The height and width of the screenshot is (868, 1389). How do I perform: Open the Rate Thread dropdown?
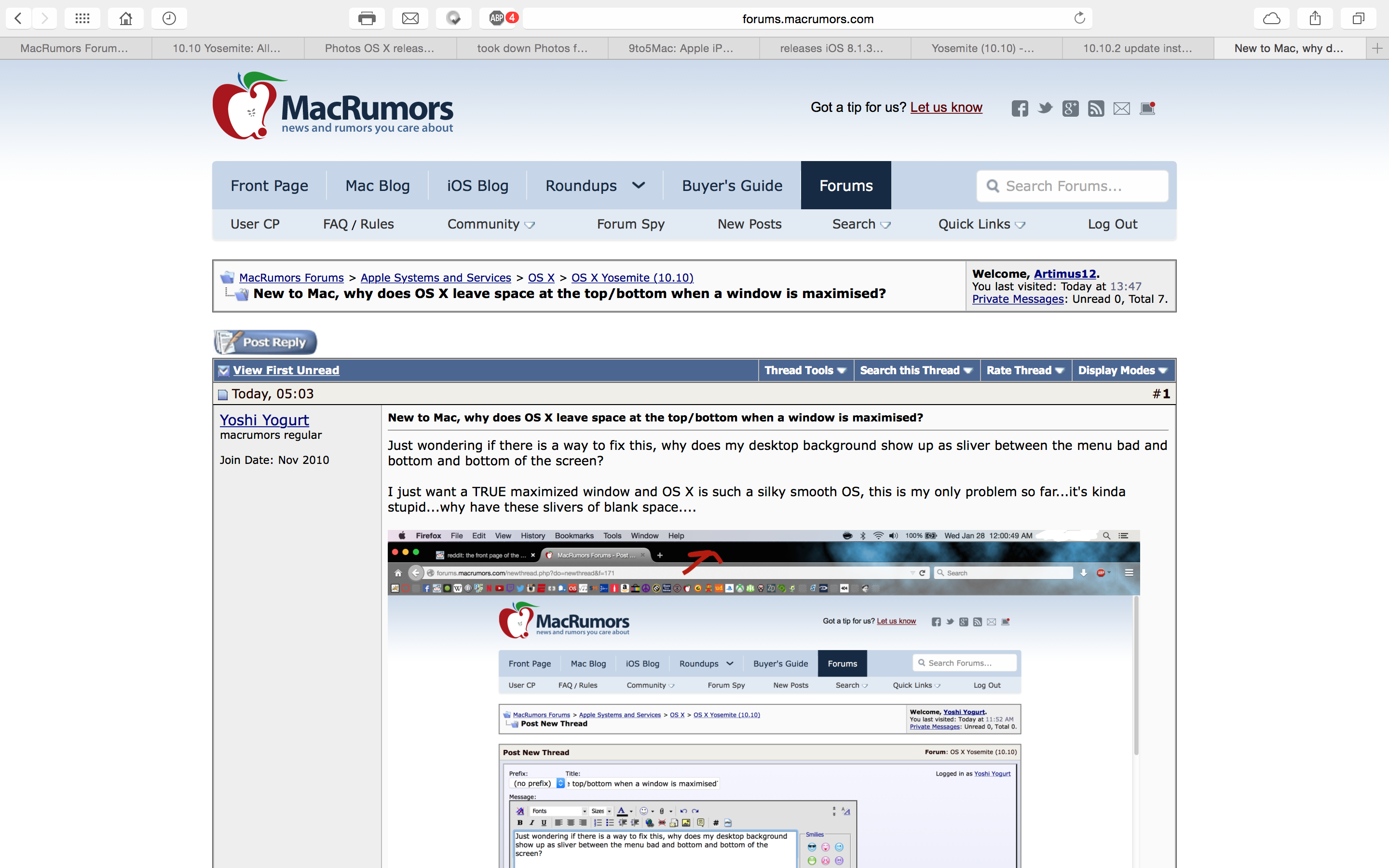[x=1026, y=370]
